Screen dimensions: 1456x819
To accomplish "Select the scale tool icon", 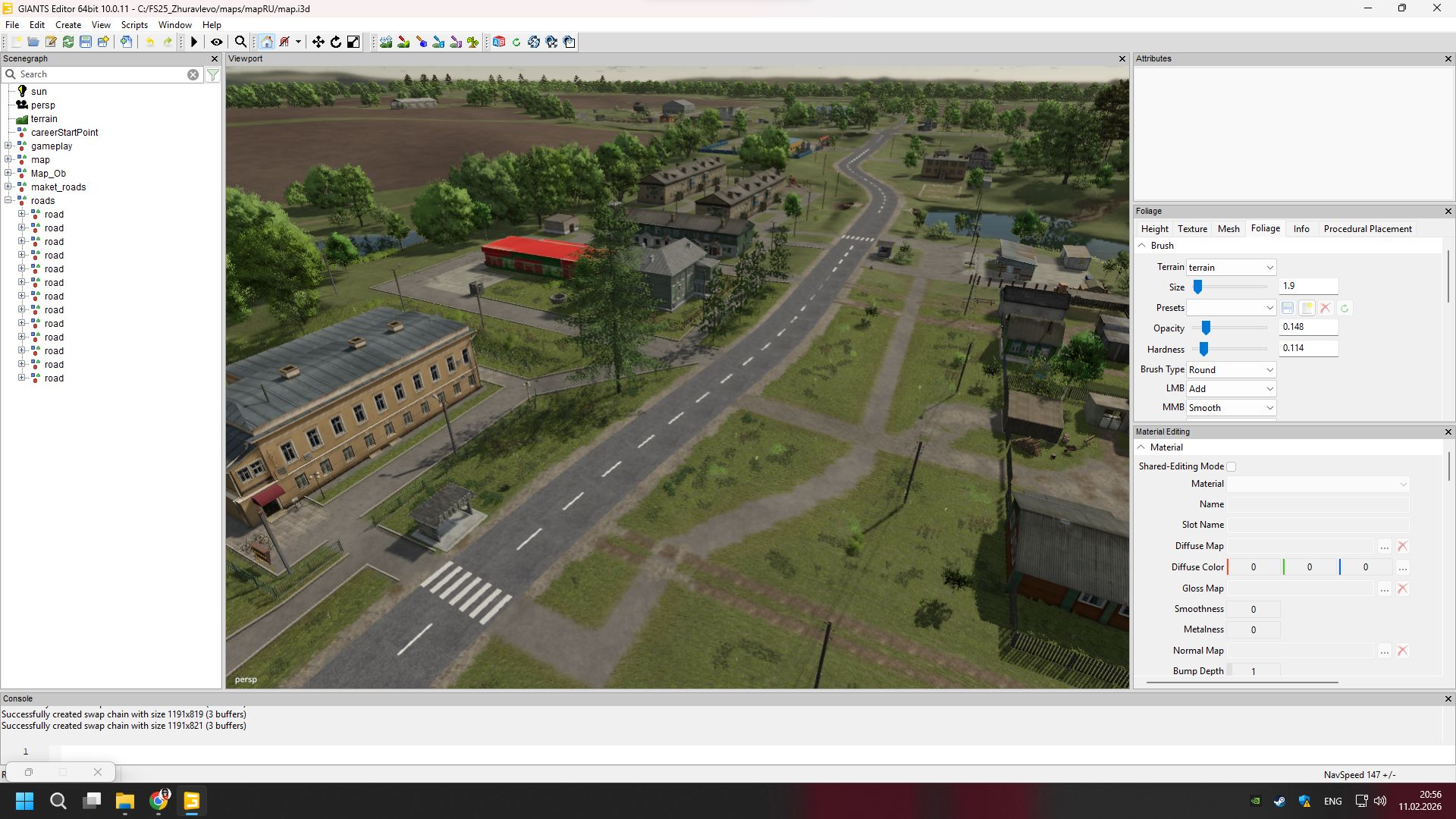I will tap(353, 42).
